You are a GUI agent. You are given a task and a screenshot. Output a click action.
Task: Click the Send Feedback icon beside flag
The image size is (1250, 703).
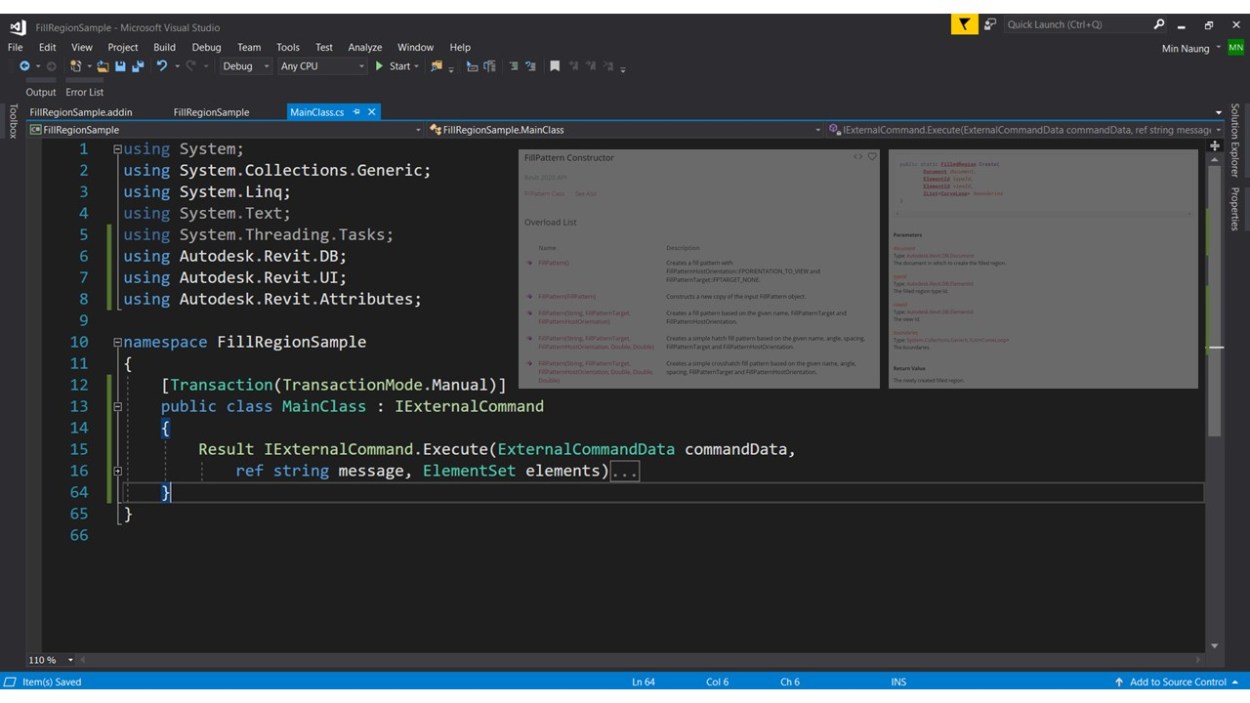pos(990,25)
